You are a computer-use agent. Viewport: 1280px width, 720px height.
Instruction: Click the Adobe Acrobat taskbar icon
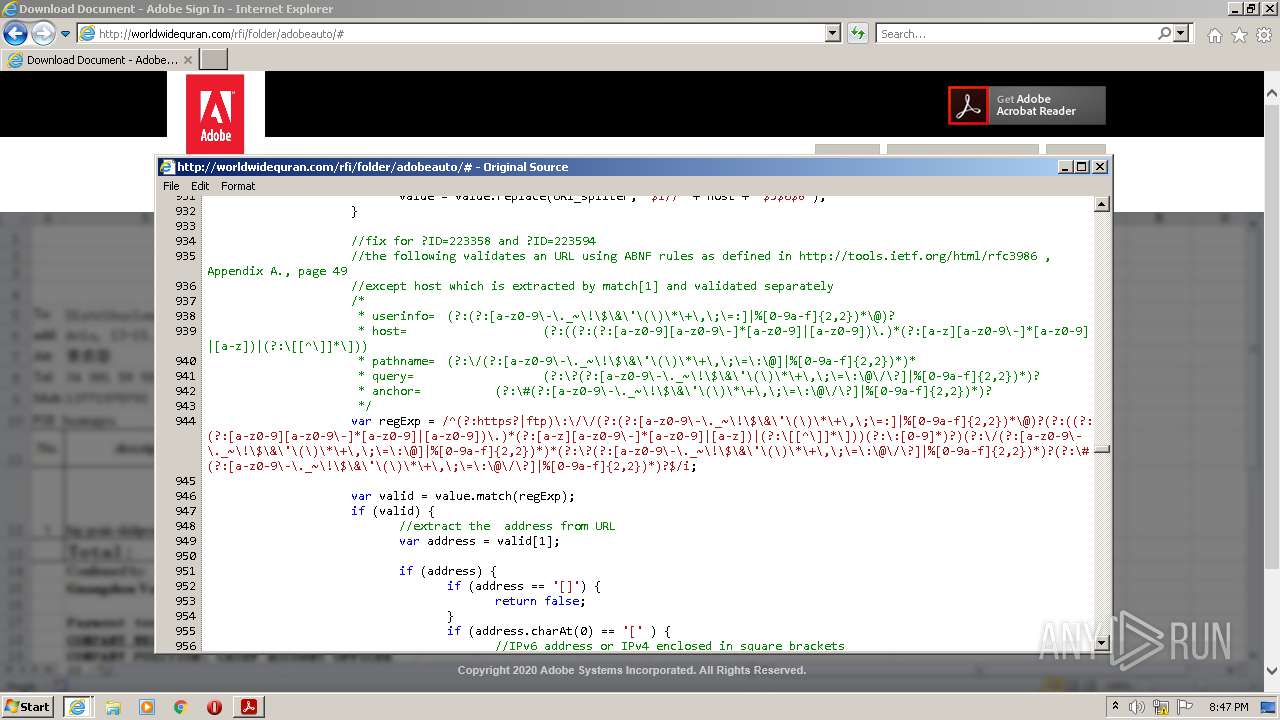click(249, 706)
